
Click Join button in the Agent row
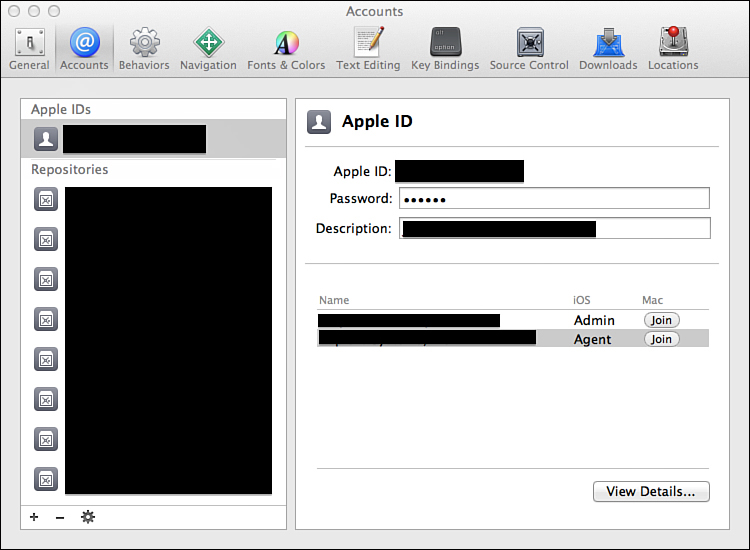tap(662, 339)
